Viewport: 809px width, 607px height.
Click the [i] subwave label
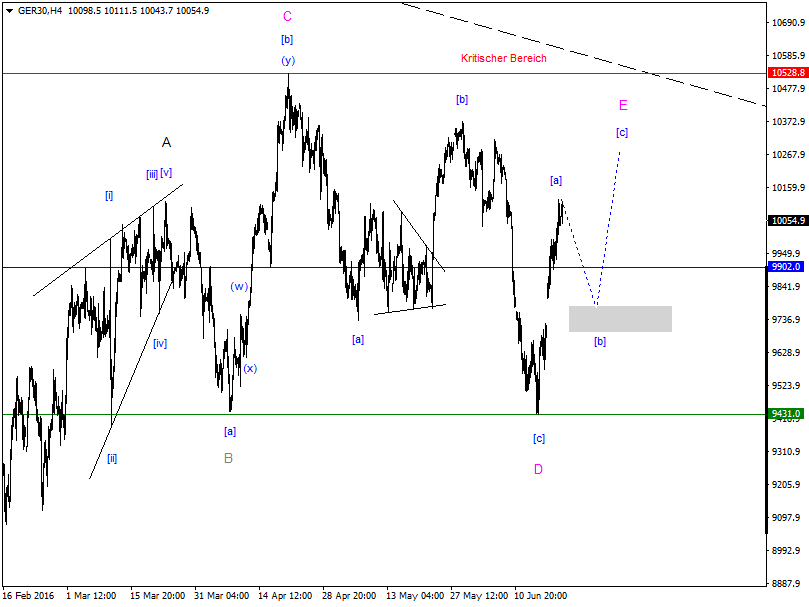(x=109, y=196)
